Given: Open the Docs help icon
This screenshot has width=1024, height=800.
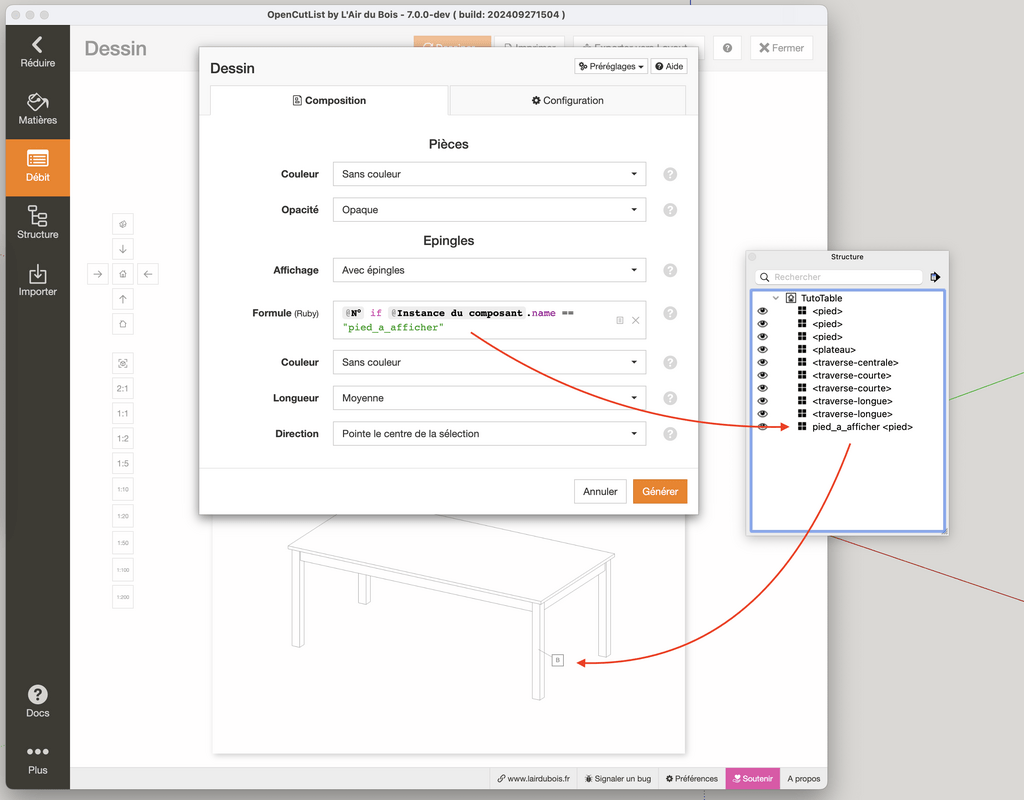Looking at the screenshot, I should (x=37, y=701).
